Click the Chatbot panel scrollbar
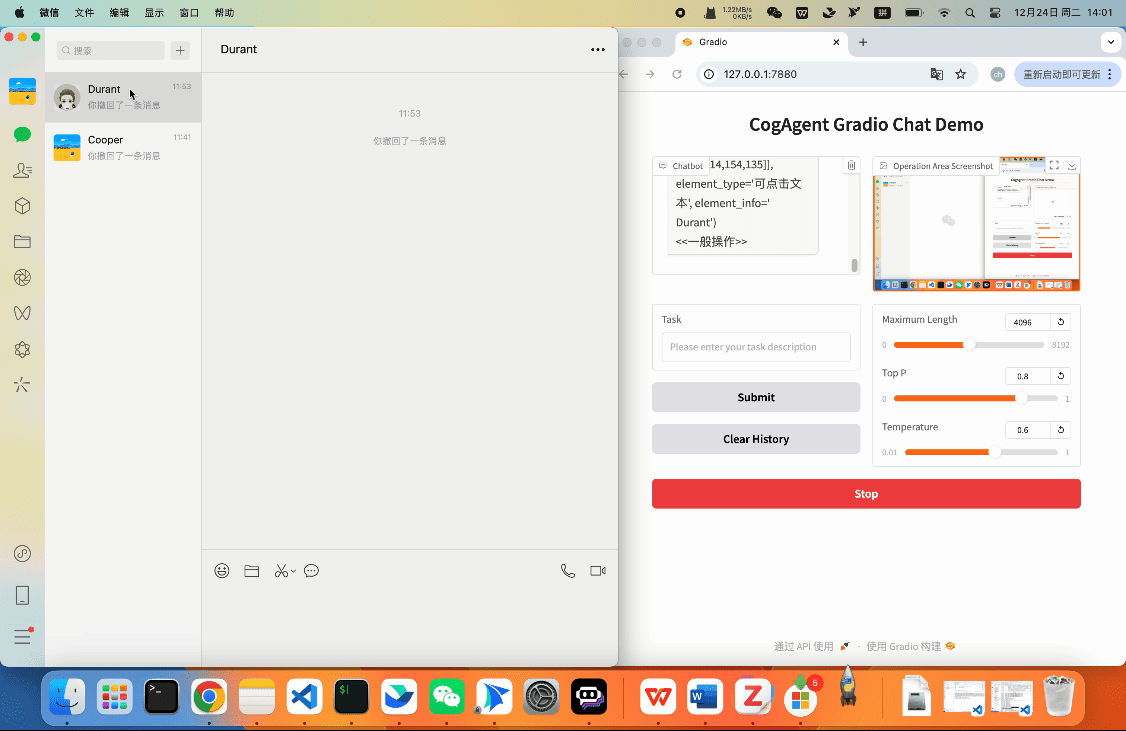This screenshot has height=731, width=1126. pos(854,265)
